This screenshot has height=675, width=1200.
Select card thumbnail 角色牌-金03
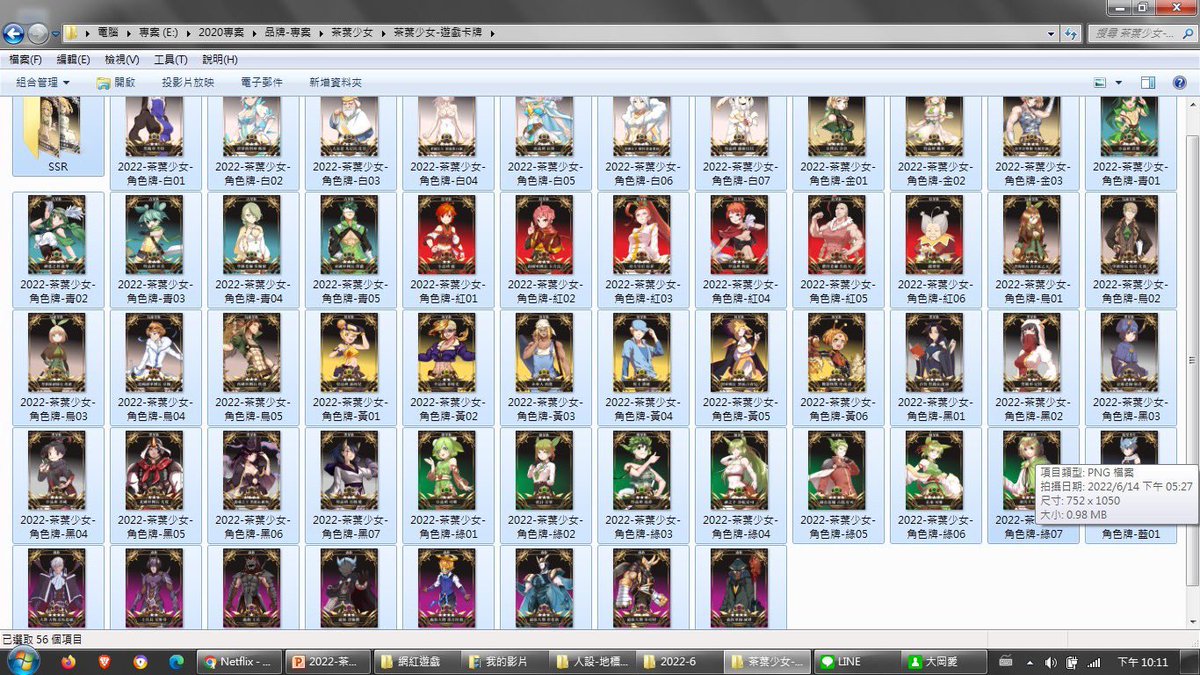[x=1031, y=125]
